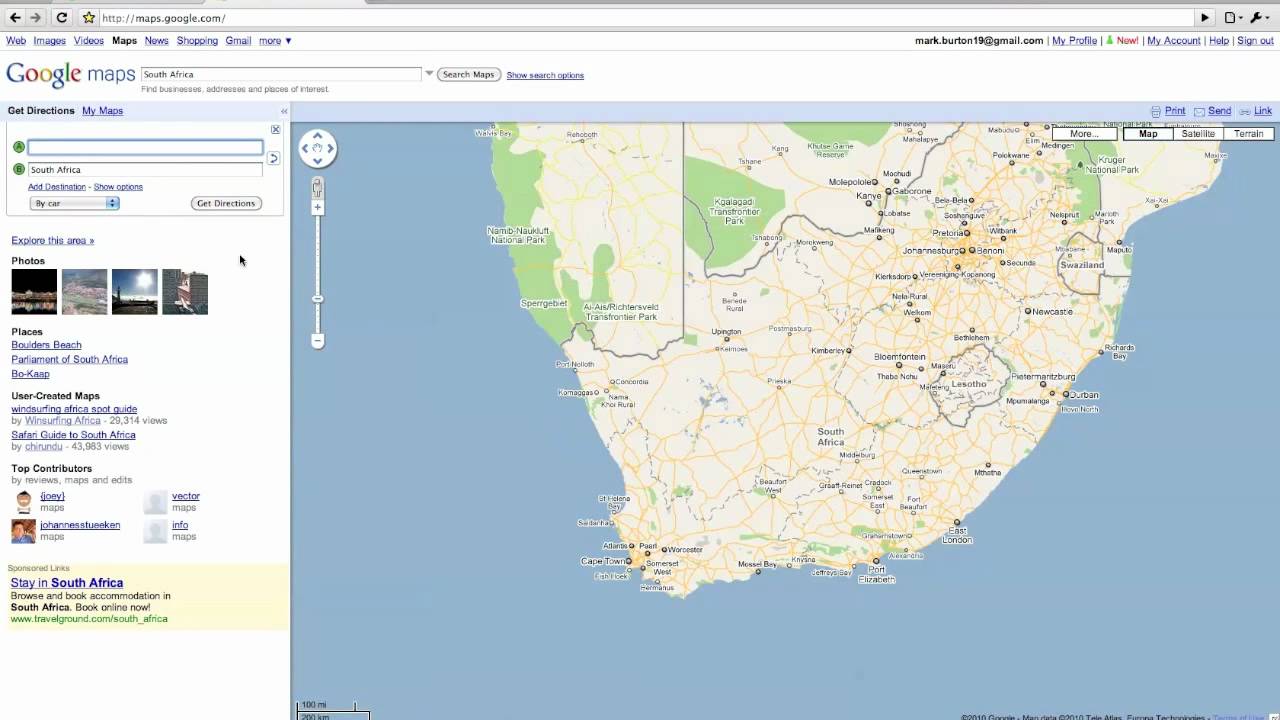Screen dimensions: 1280x720
Task: Select the Get Directions tab
Action: click(41, 111)
